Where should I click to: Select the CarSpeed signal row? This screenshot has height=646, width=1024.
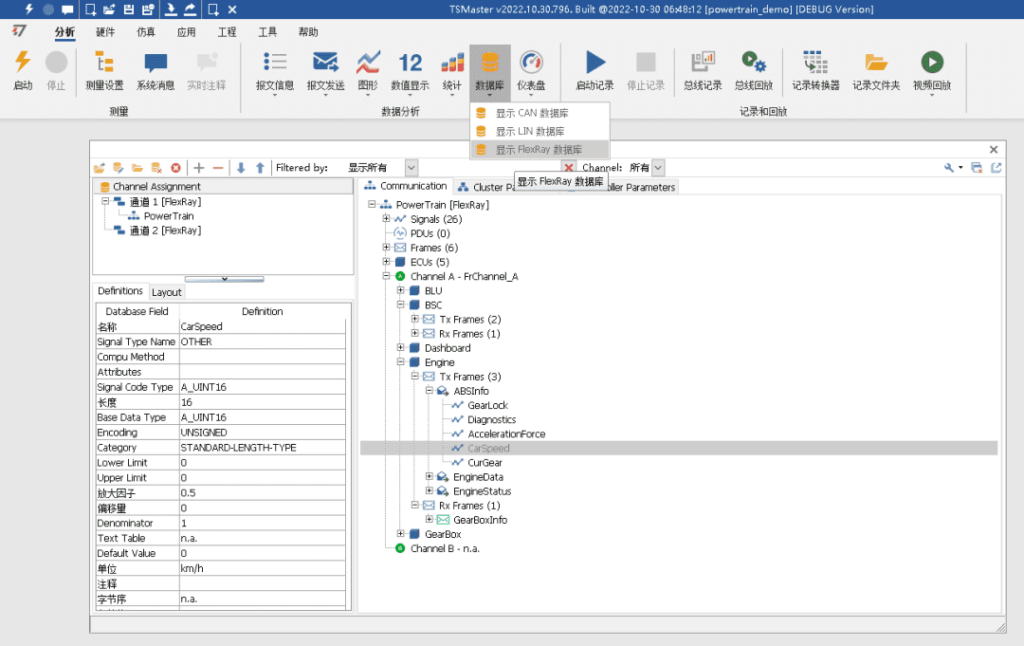[x=679, y=448]
